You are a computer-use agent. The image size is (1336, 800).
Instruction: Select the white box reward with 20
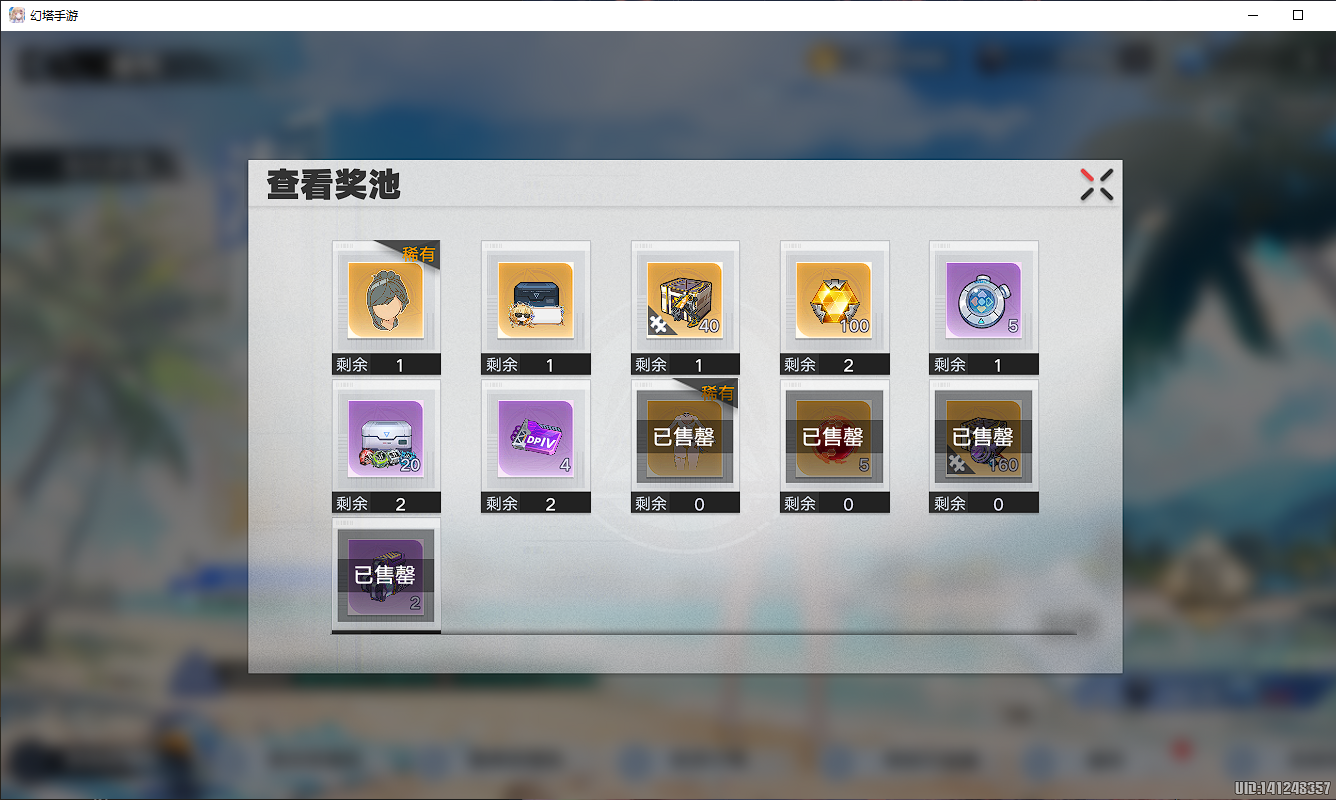point(386,439)
